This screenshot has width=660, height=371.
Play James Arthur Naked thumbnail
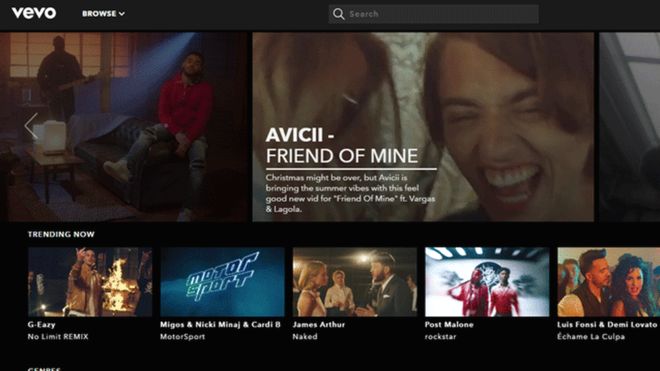[x=355, y=282]
